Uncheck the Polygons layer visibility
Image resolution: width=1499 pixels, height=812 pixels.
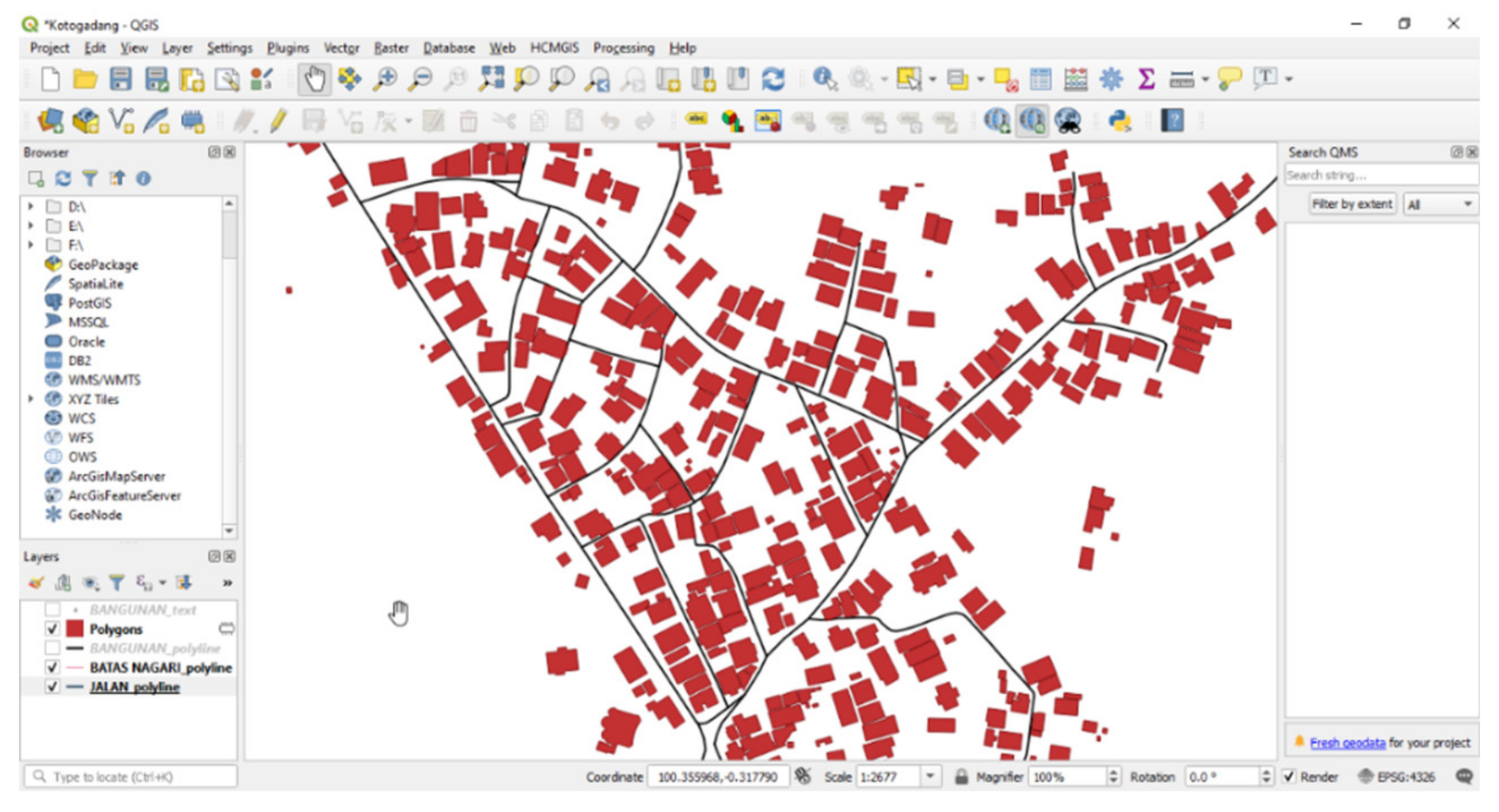(53, 629)
